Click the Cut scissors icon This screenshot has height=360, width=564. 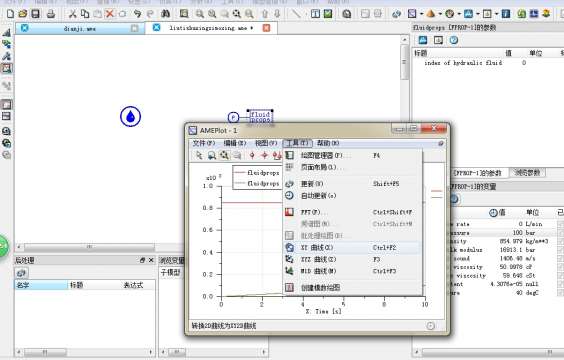click(73, 14)
